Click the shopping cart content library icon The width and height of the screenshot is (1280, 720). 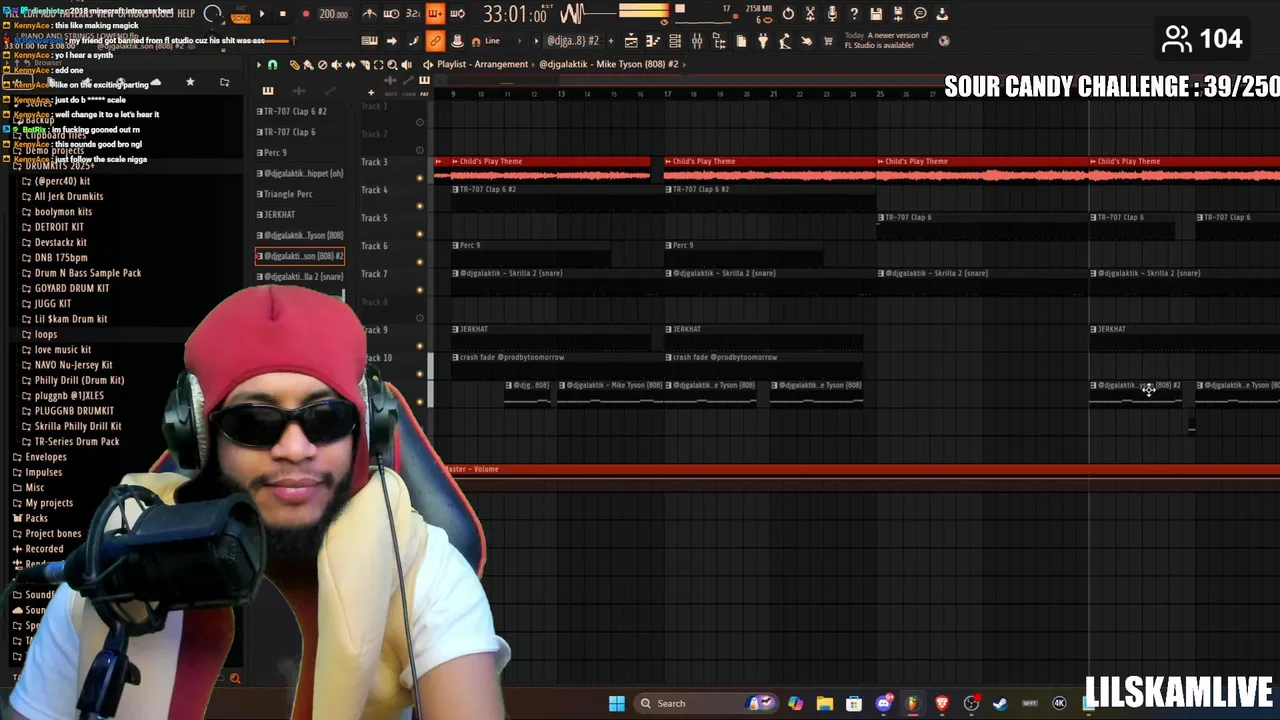[x=828, y=41]
